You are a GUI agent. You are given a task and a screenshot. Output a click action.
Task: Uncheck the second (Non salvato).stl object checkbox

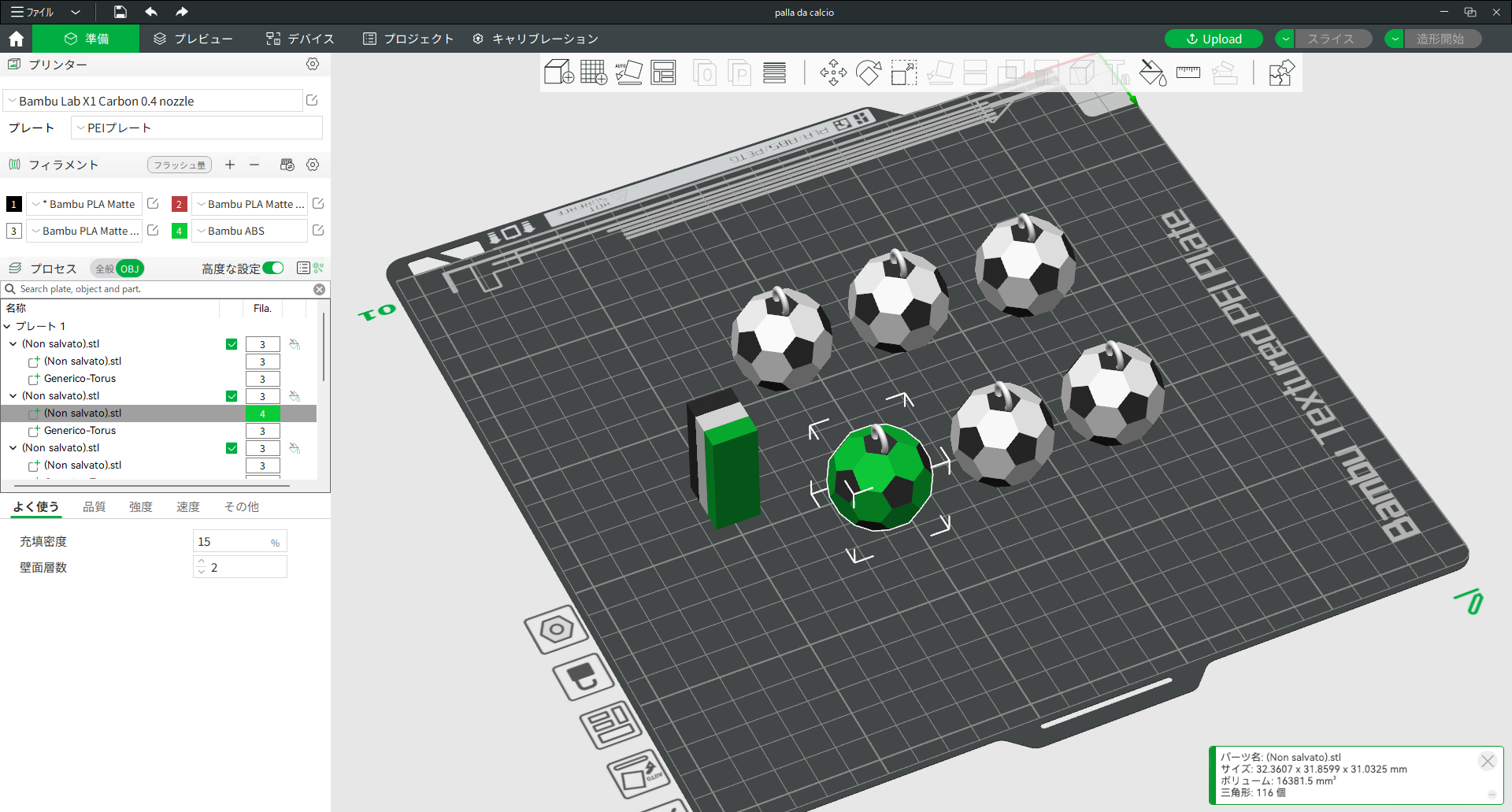click(232, 396)
